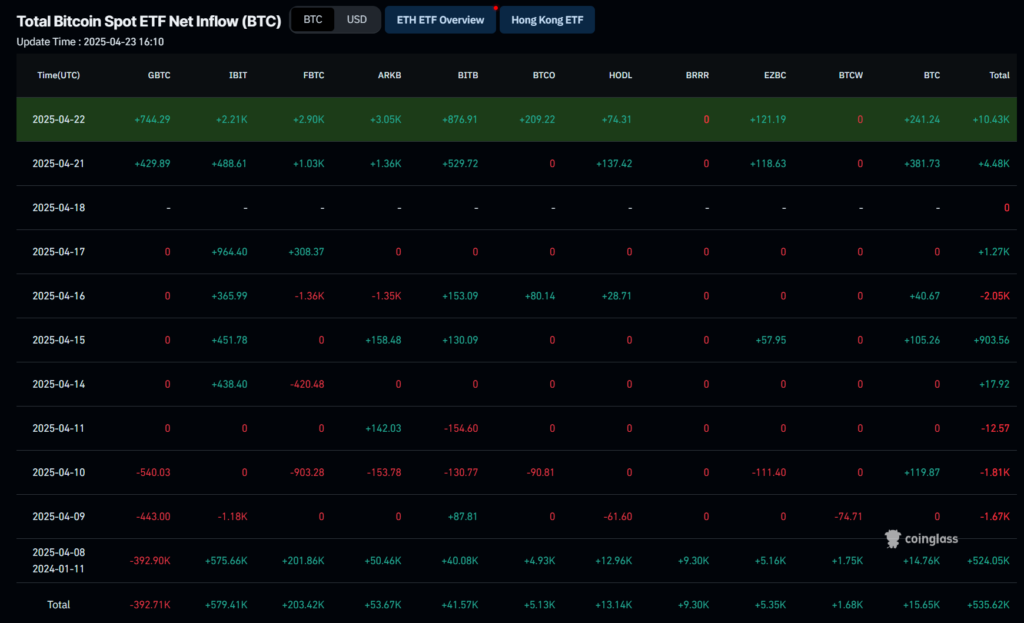Click the +2.21K IBIT value
Viewport: 1024px width, 623px height.
coord(231,120)
